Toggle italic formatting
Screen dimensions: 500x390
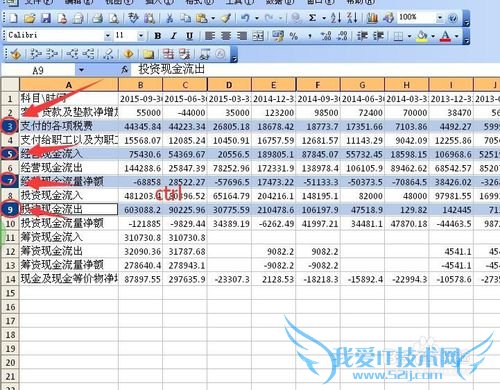(x=174, y=36)
